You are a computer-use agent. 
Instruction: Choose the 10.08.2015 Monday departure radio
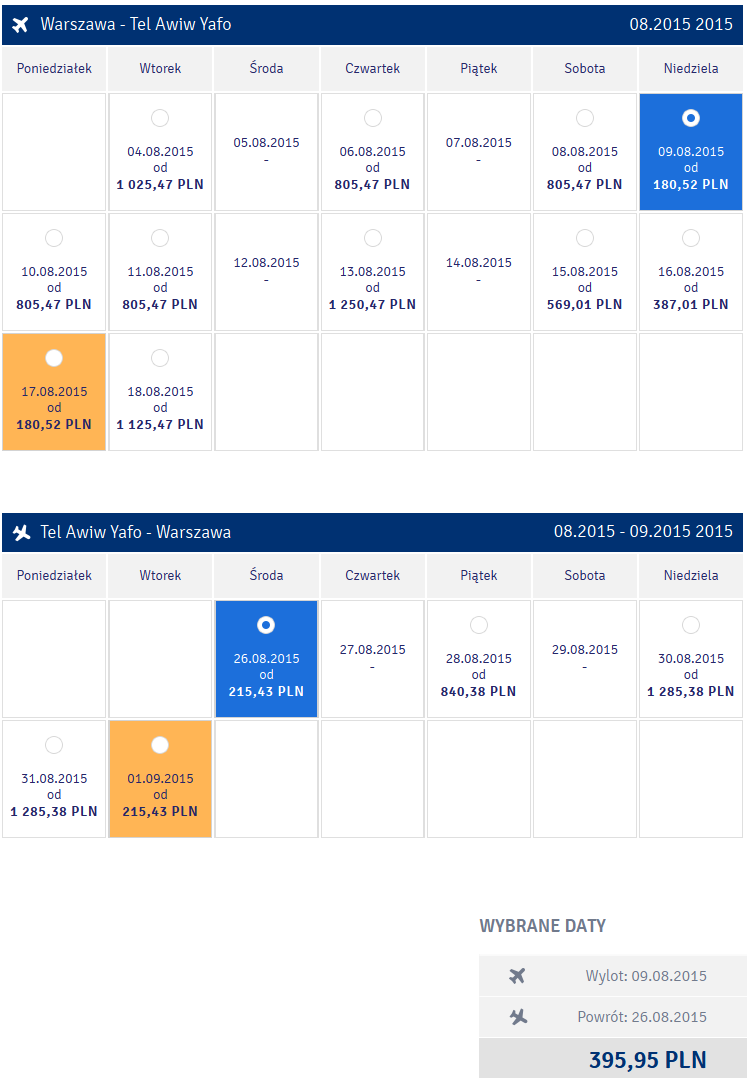coord(54,238)
